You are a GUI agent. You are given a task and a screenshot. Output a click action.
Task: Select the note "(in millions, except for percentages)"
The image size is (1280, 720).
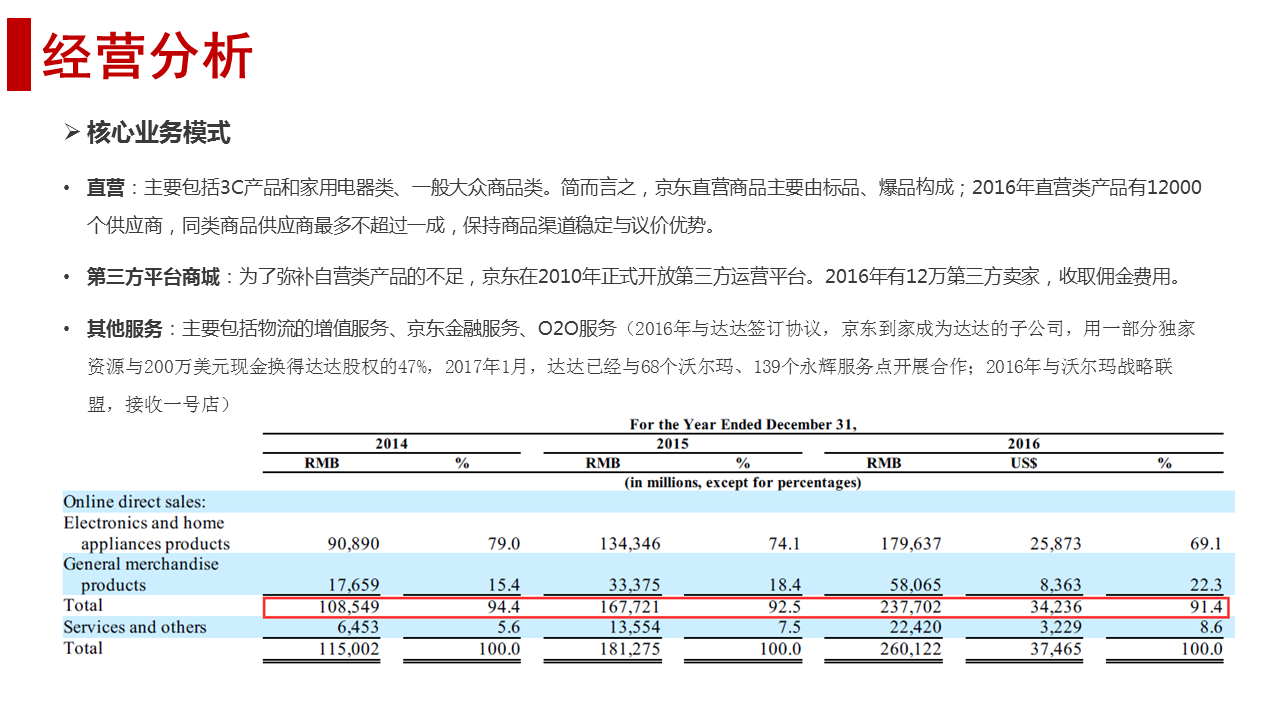pyautogui.click(x=743, y=482)
